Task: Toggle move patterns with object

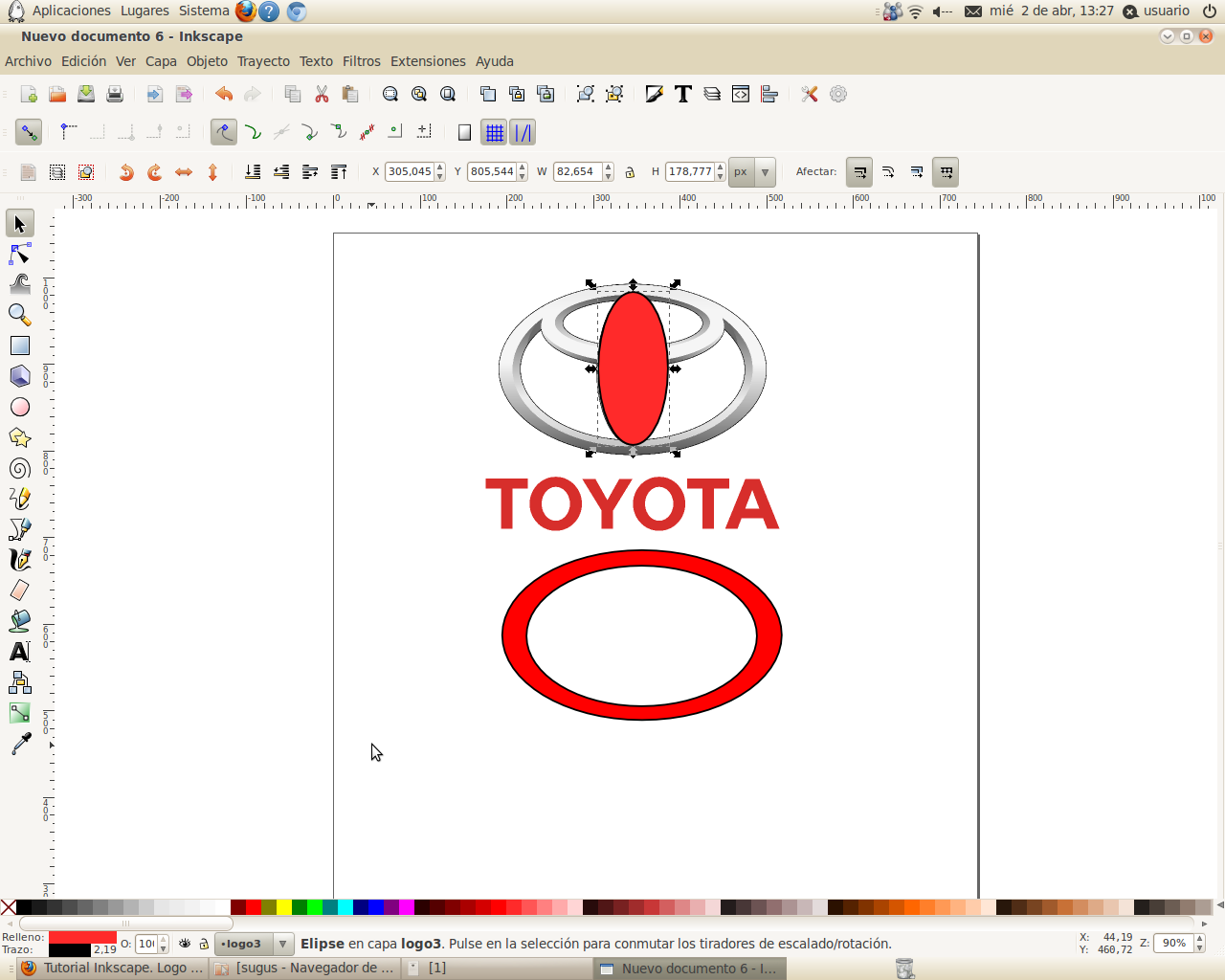Action: (x=946, y=172)
